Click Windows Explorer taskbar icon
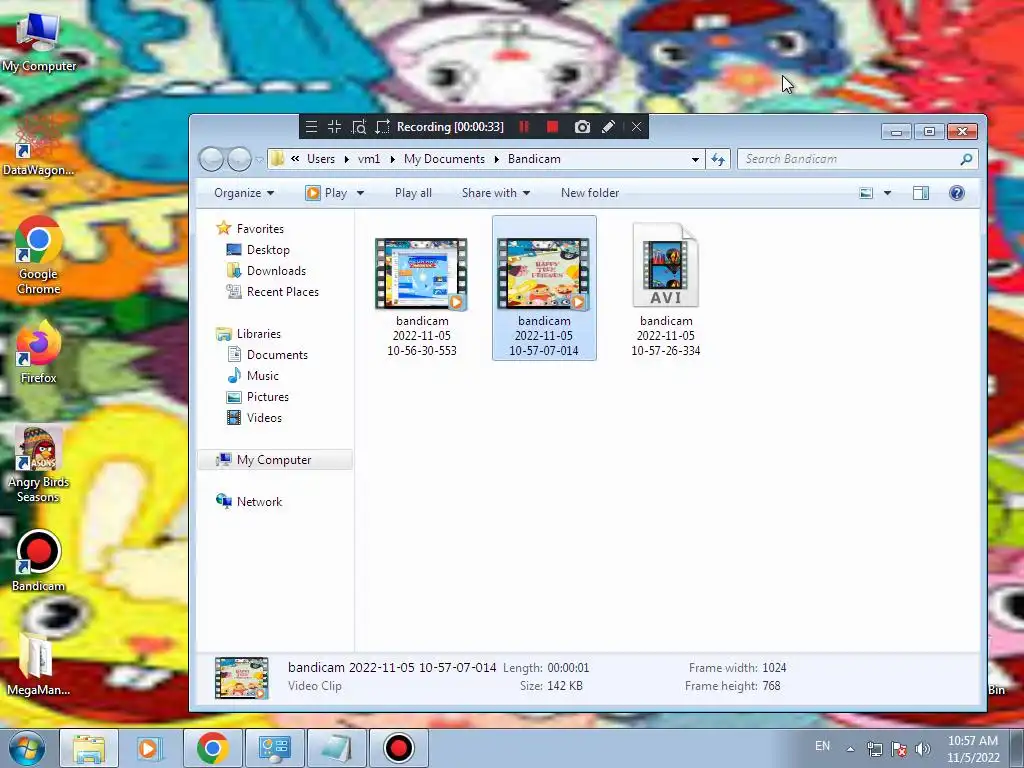The height and width of the screenshot is (768, 1024). (x=89, y=748)
